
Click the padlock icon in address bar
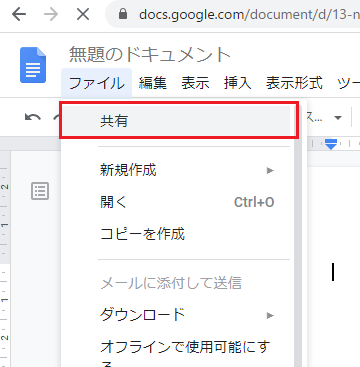pos(123,15)
